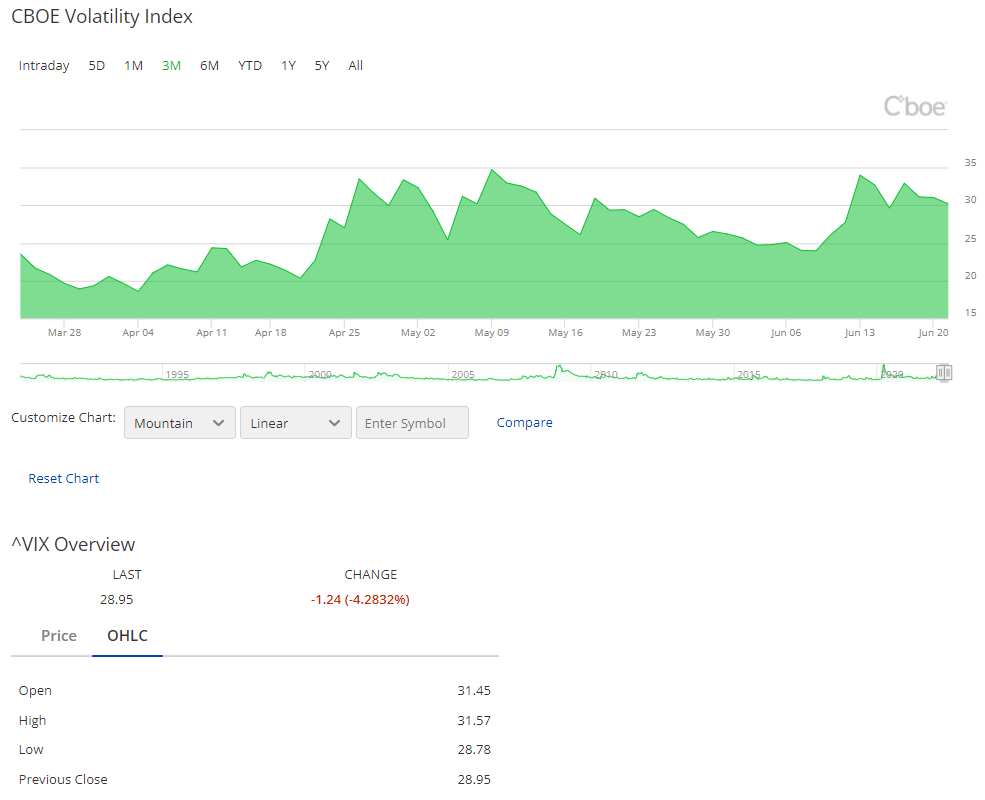Select the YTD time range

tap(249, 65)
